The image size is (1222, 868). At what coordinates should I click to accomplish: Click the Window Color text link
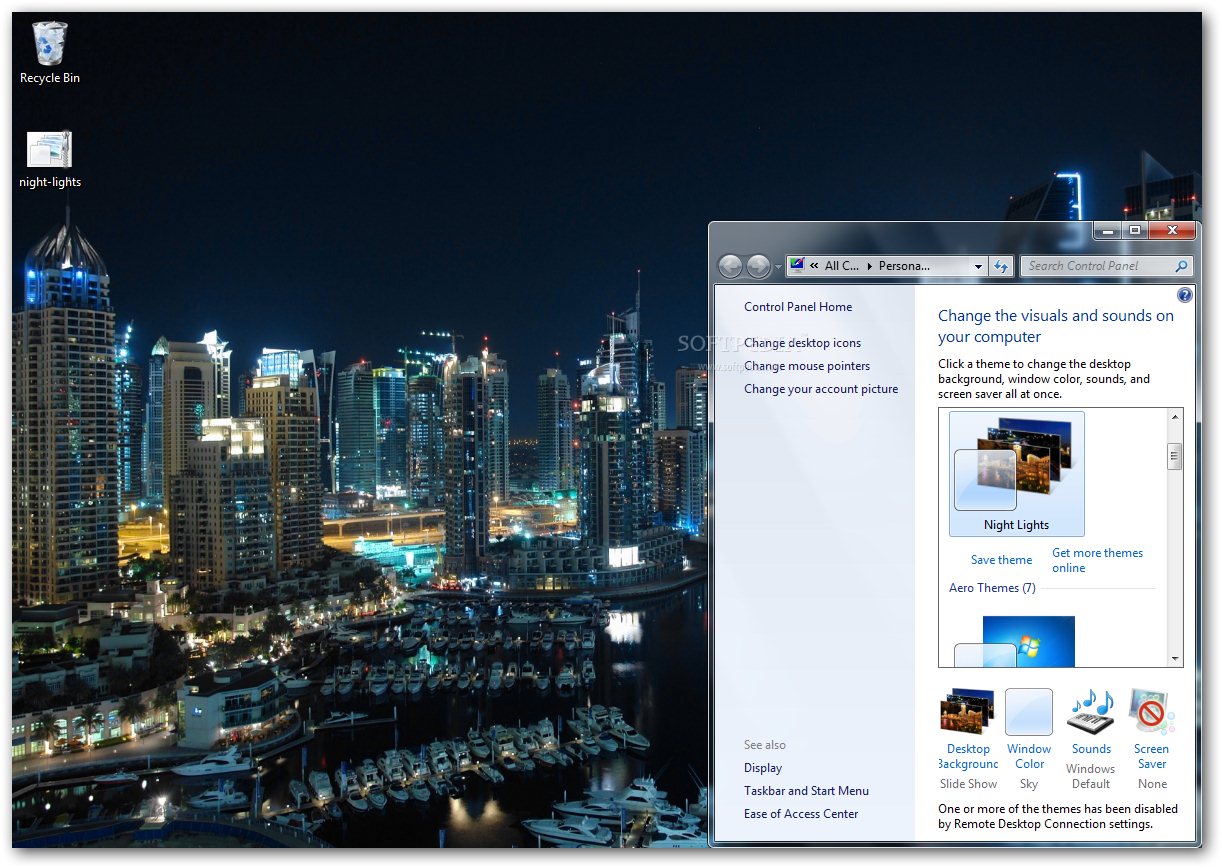click(1029, 756)
